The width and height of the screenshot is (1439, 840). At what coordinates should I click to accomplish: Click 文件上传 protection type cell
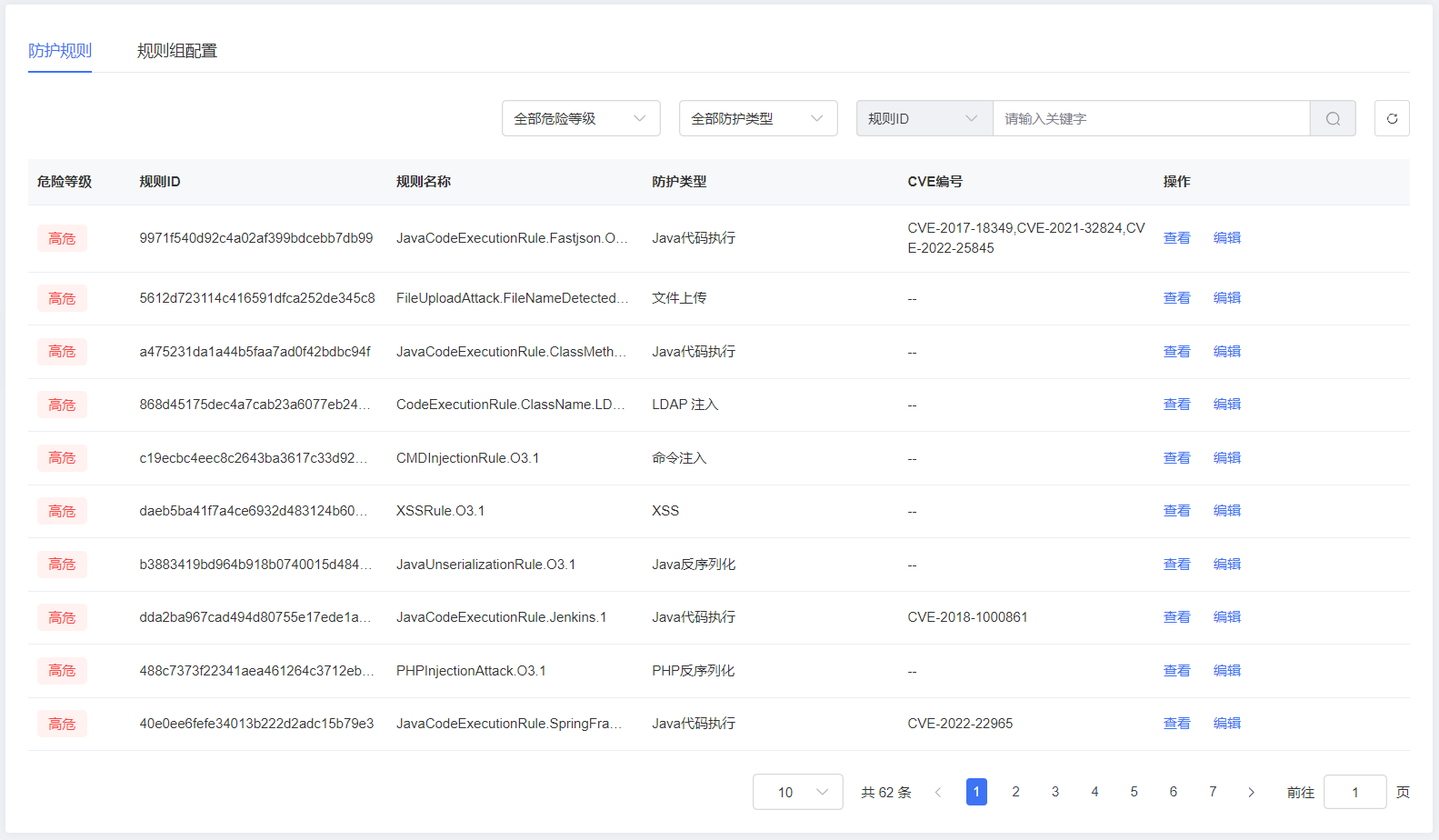coord(679,298)
